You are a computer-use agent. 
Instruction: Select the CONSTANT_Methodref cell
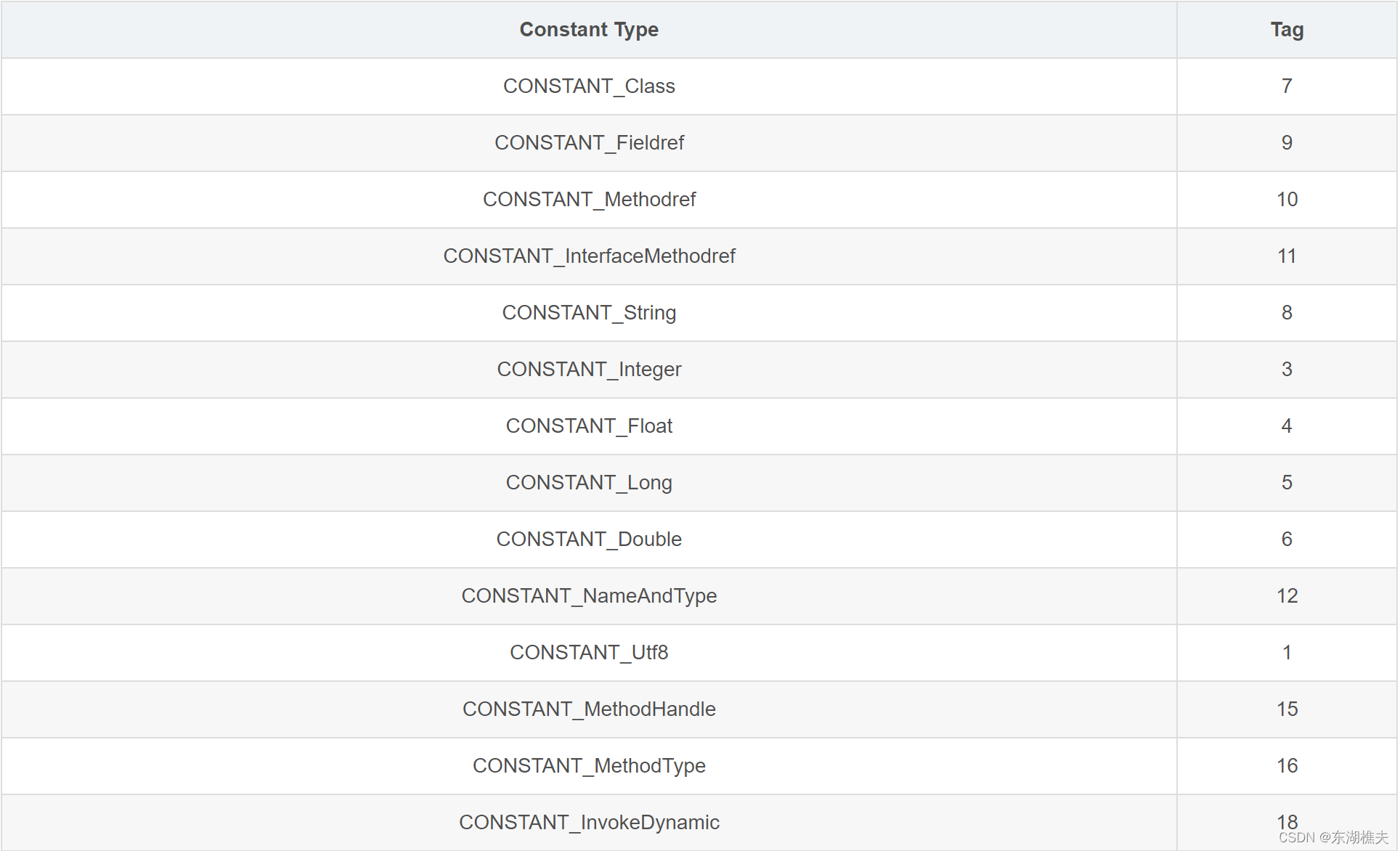[x=589, y=200]
